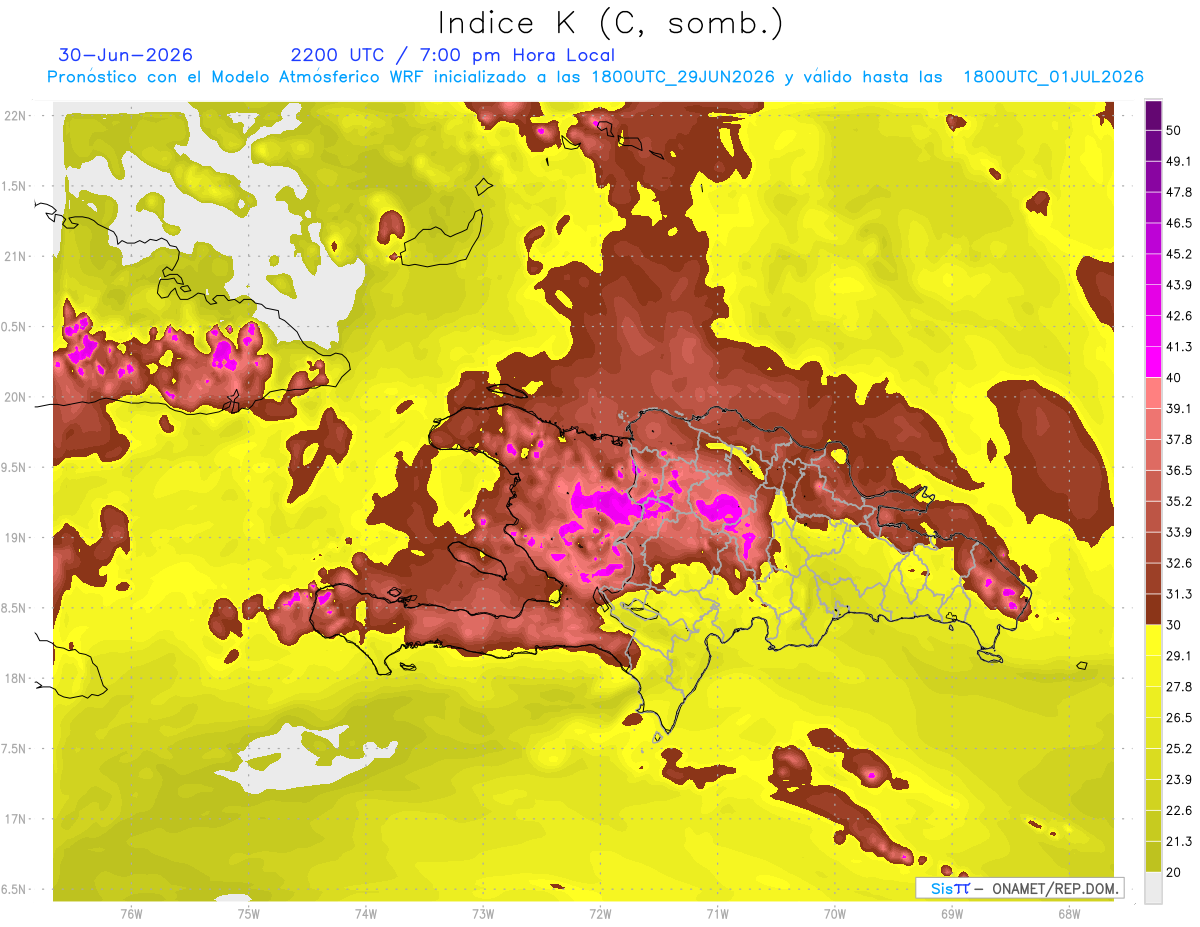Click the legend value 23.9

(1179, 780)
